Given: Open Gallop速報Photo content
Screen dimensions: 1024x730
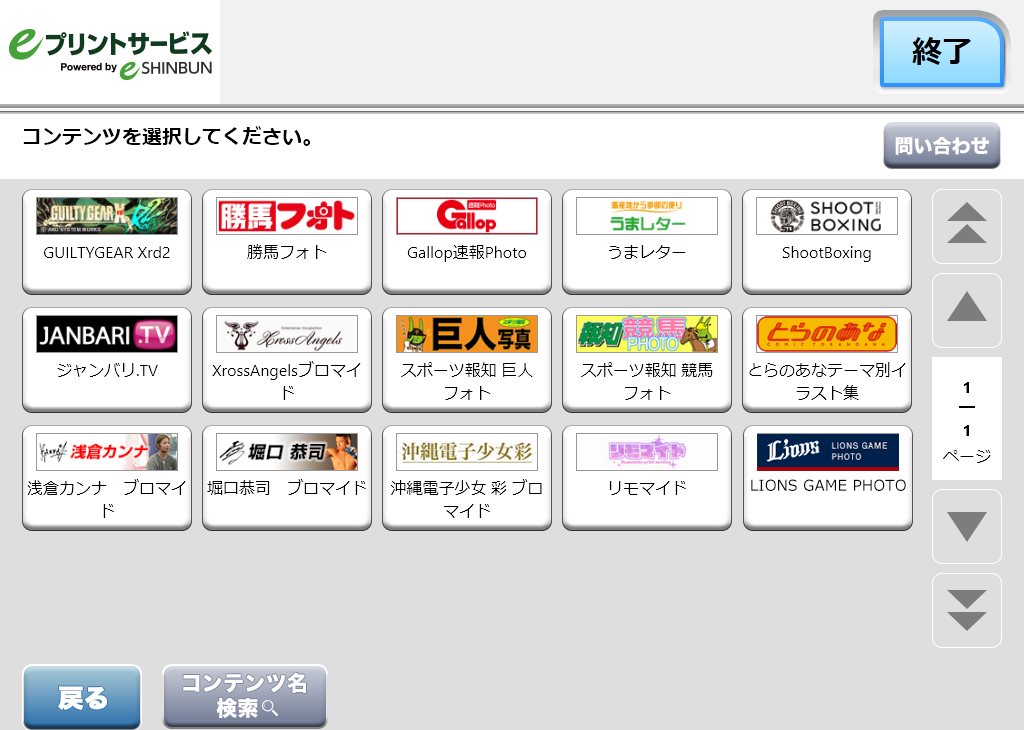Looking at the screenshot, I should coord(467,241).
